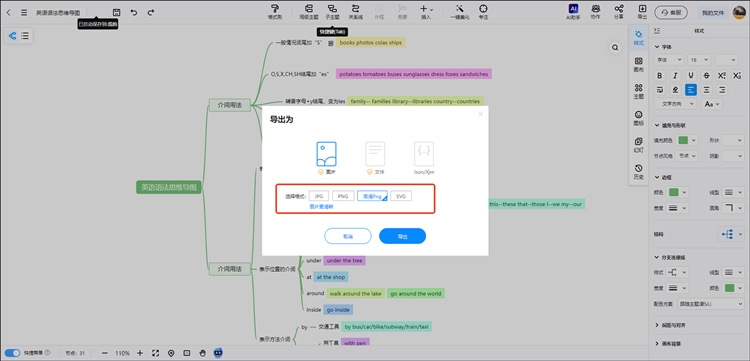Select center text alignment
Screen dimensions: 750x361
point(706,89)
